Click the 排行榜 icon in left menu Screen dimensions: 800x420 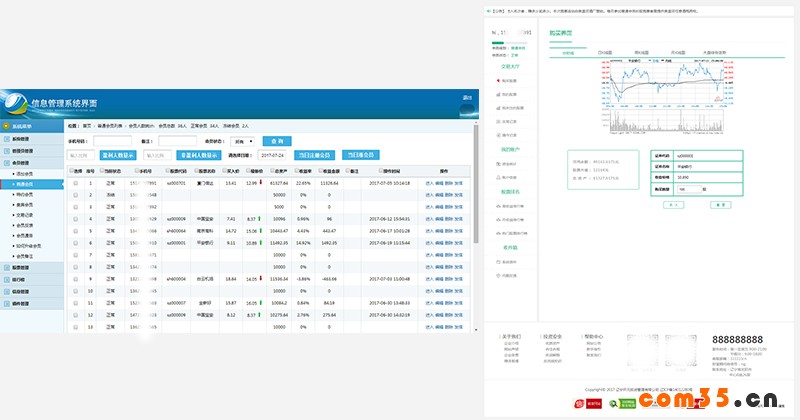[x=7, y=279]
